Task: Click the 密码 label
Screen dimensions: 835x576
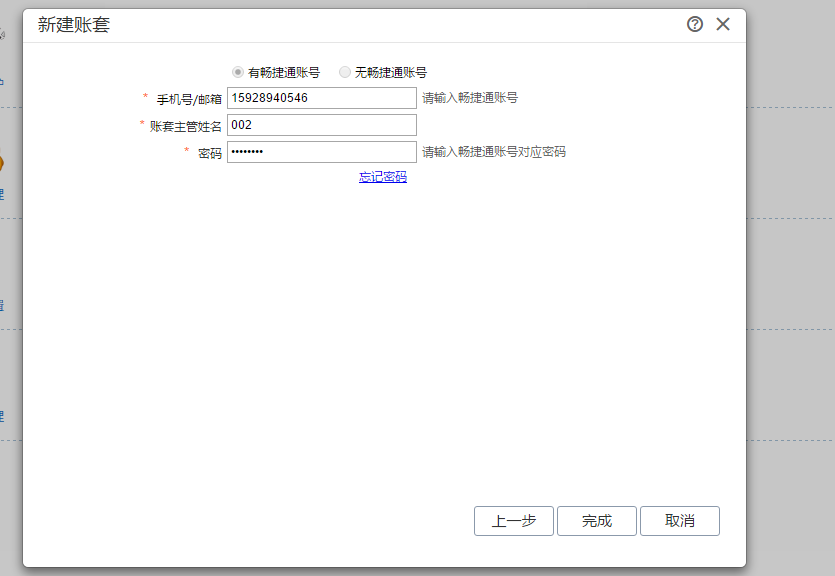Action: (x=210, y=153)
